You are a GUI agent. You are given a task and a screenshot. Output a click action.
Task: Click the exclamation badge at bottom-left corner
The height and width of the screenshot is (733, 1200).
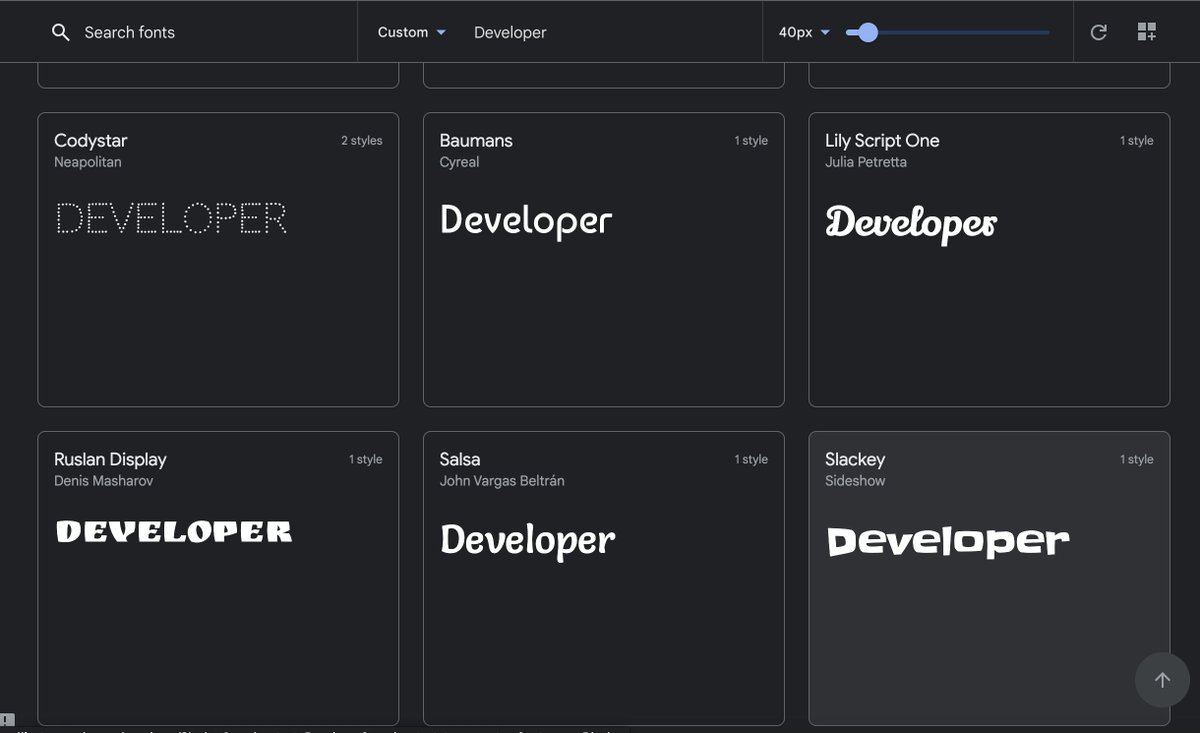point(7,721)
